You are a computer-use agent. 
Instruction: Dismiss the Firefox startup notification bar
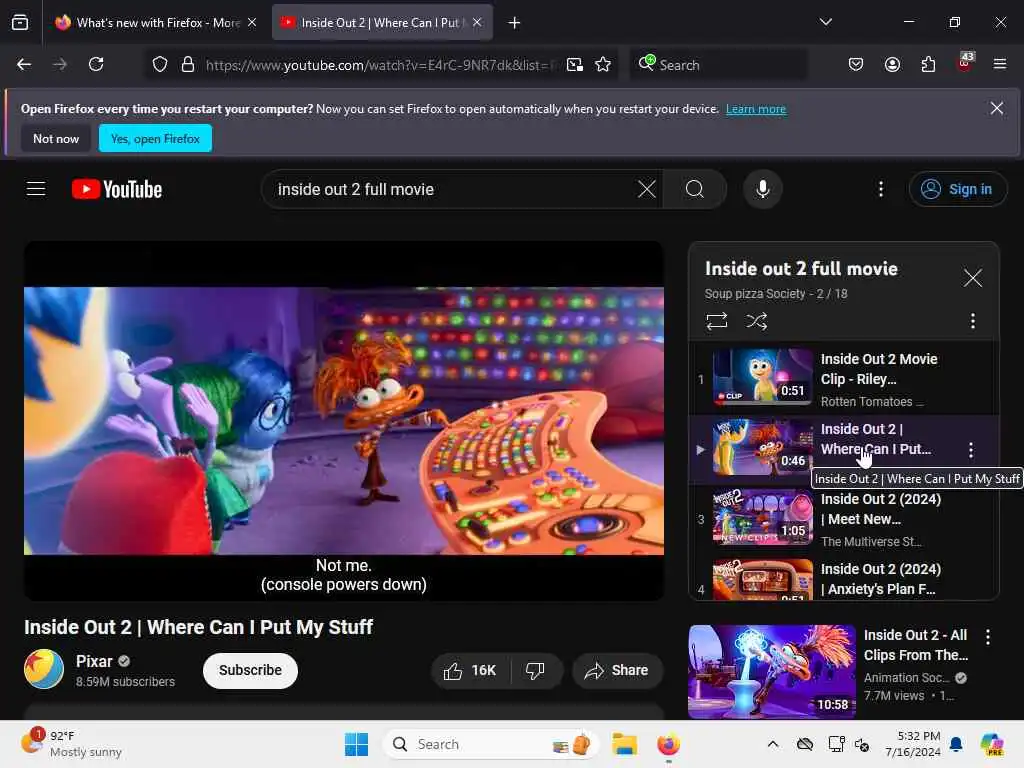coord(997,108)
